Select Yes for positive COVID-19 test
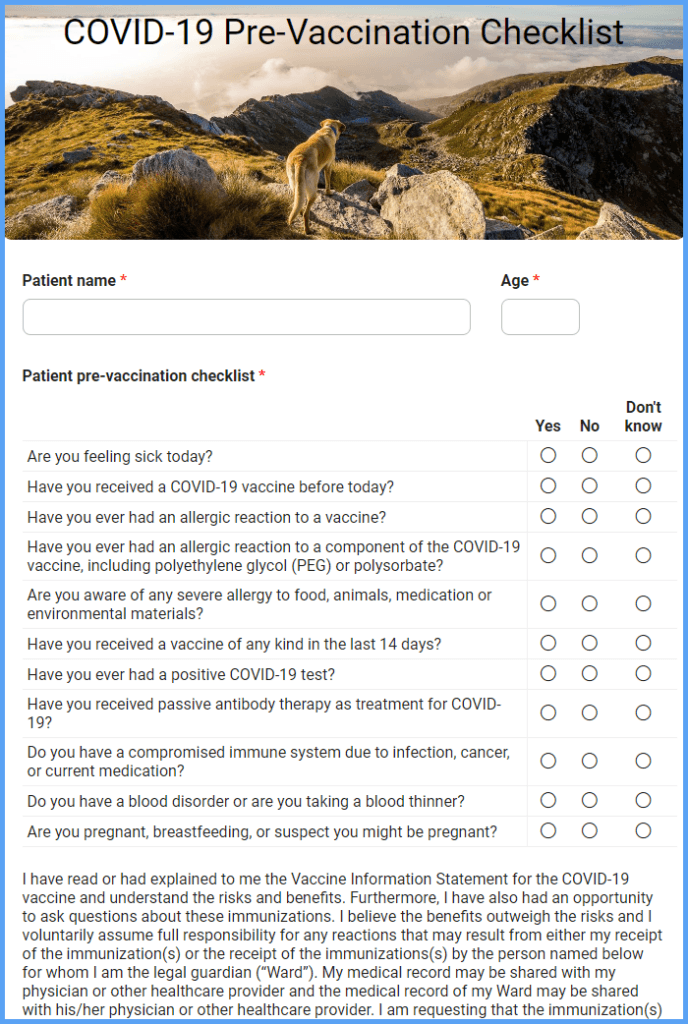Image resolution: width=688 pixels, height=1024 pixels. (x=548, y=673)
